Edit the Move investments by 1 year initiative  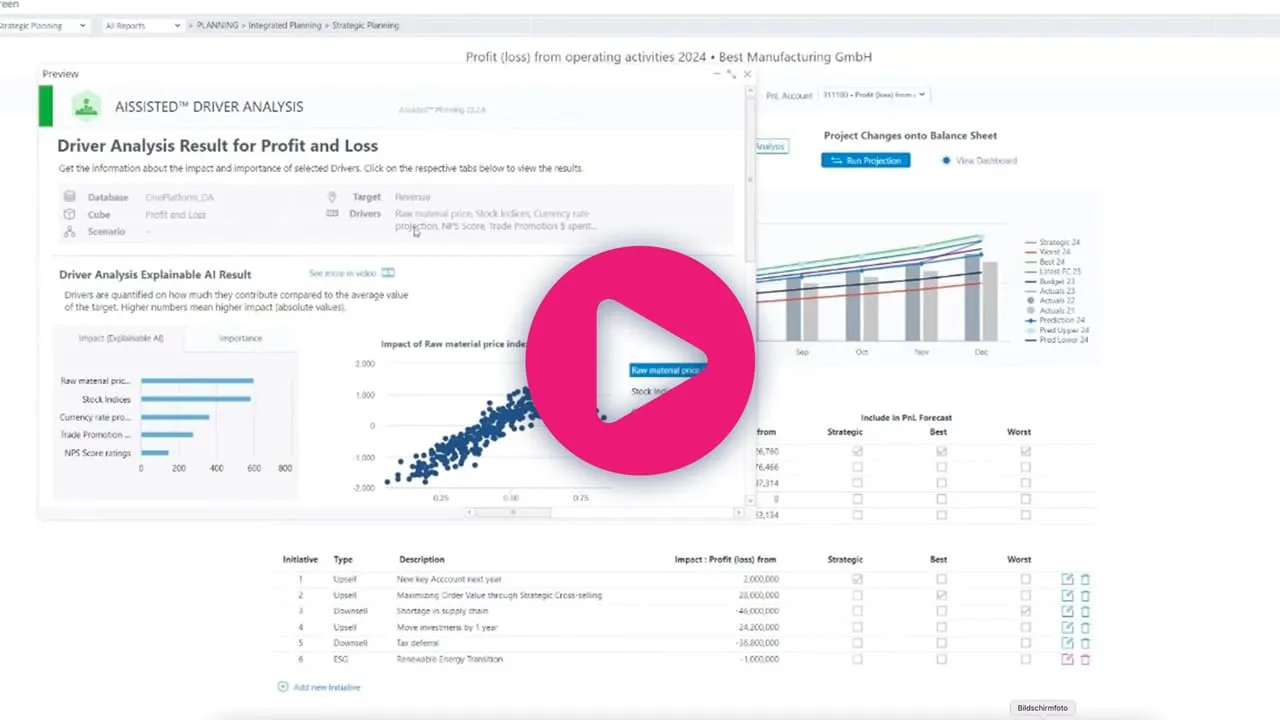(x=1067, y=627)
